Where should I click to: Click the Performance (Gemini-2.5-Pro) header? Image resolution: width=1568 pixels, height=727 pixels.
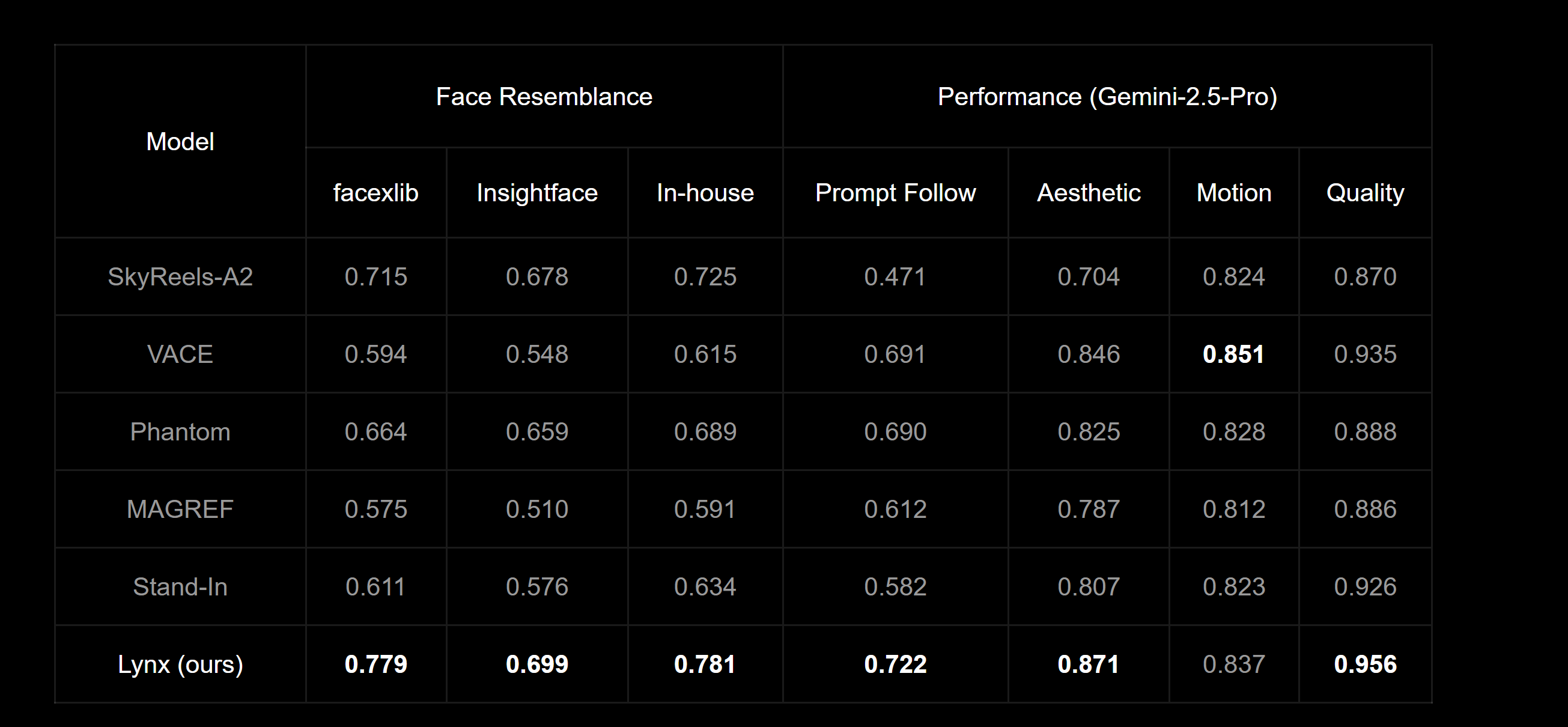[x=1107, y=97]
